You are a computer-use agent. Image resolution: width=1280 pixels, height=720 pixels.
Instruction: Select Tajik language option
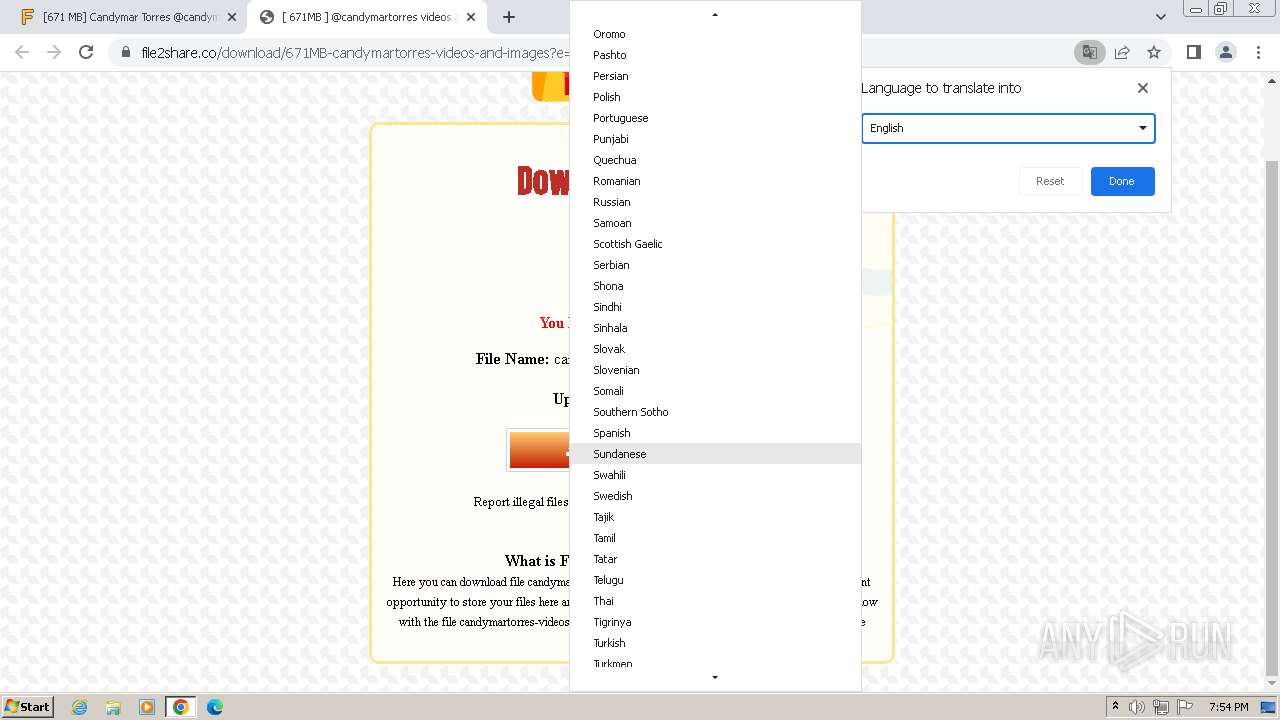pos(715,517)
